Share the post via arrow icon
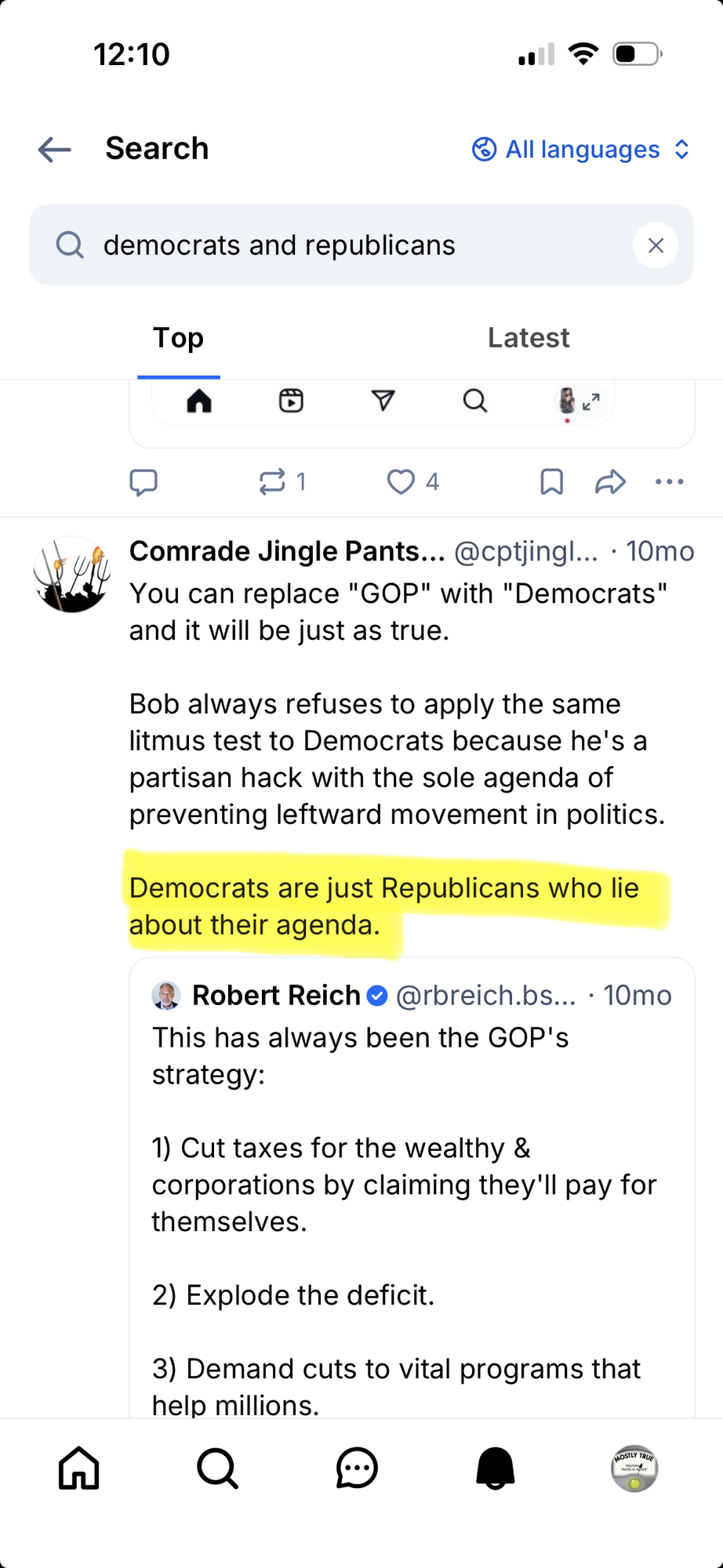Screen dimensions: 723x1568 610,481
